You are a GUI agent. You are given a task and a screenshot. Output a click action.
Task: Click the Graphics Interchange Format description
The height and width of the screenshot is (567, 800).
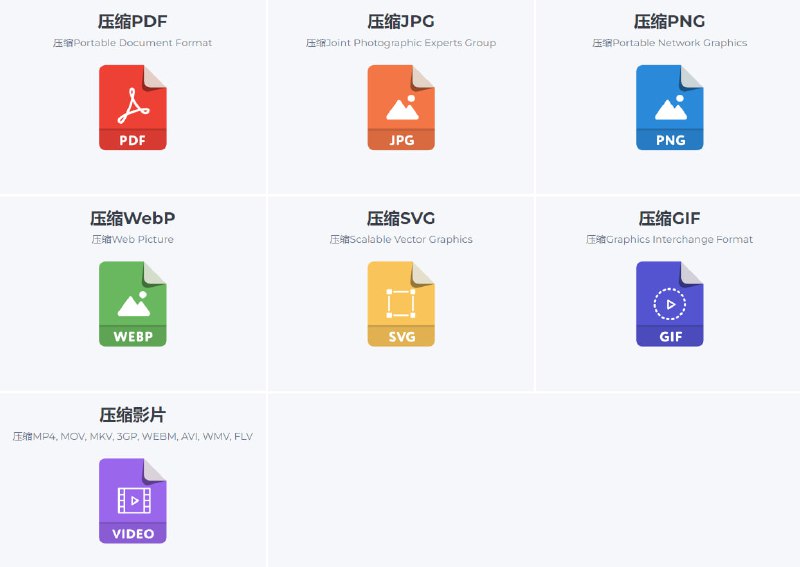tap(670, 240)
